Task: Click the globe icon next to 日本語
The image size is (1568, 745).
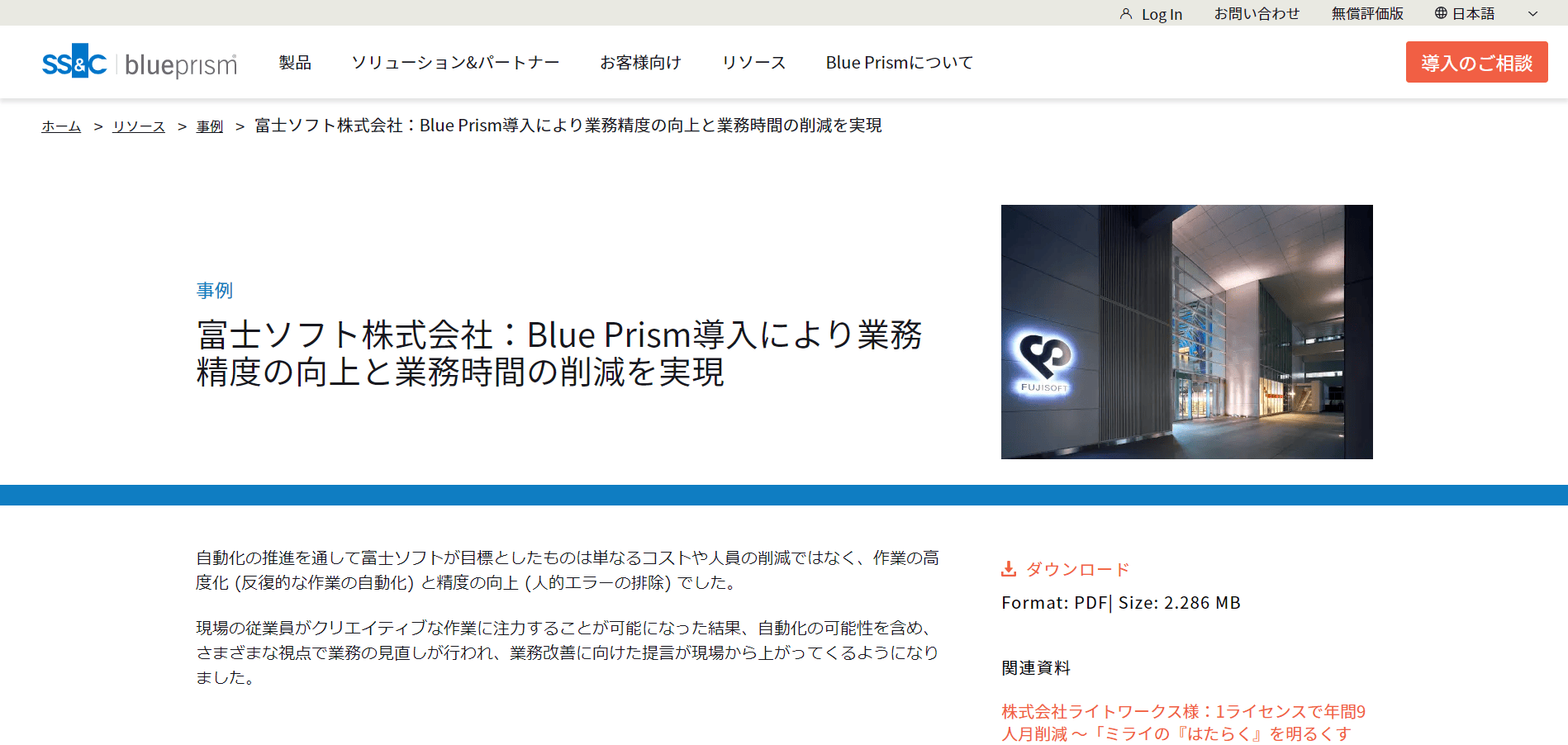Action: coord(1441,13)
